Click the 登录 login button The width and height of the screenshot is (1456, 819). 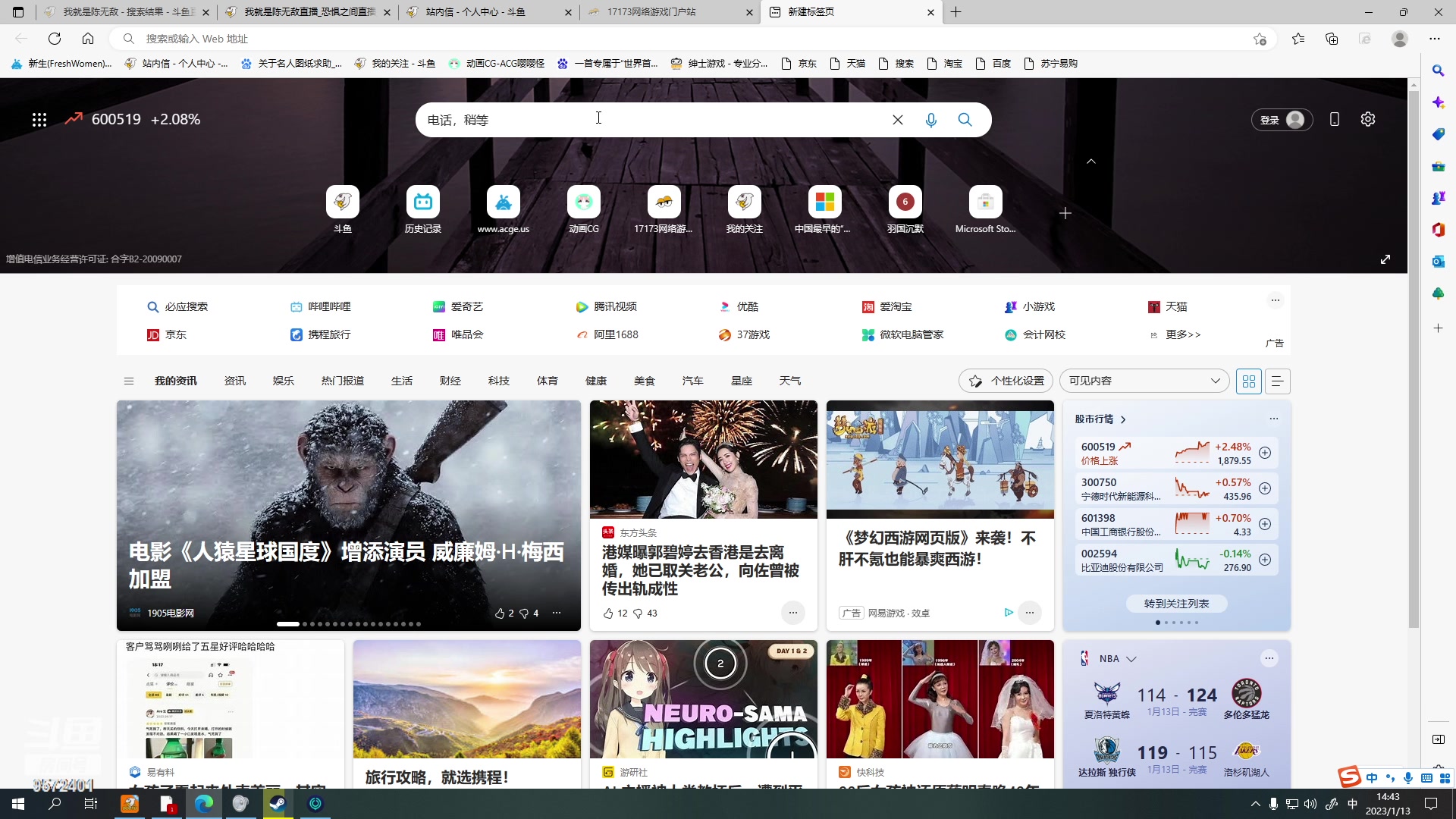[1282, 120]
